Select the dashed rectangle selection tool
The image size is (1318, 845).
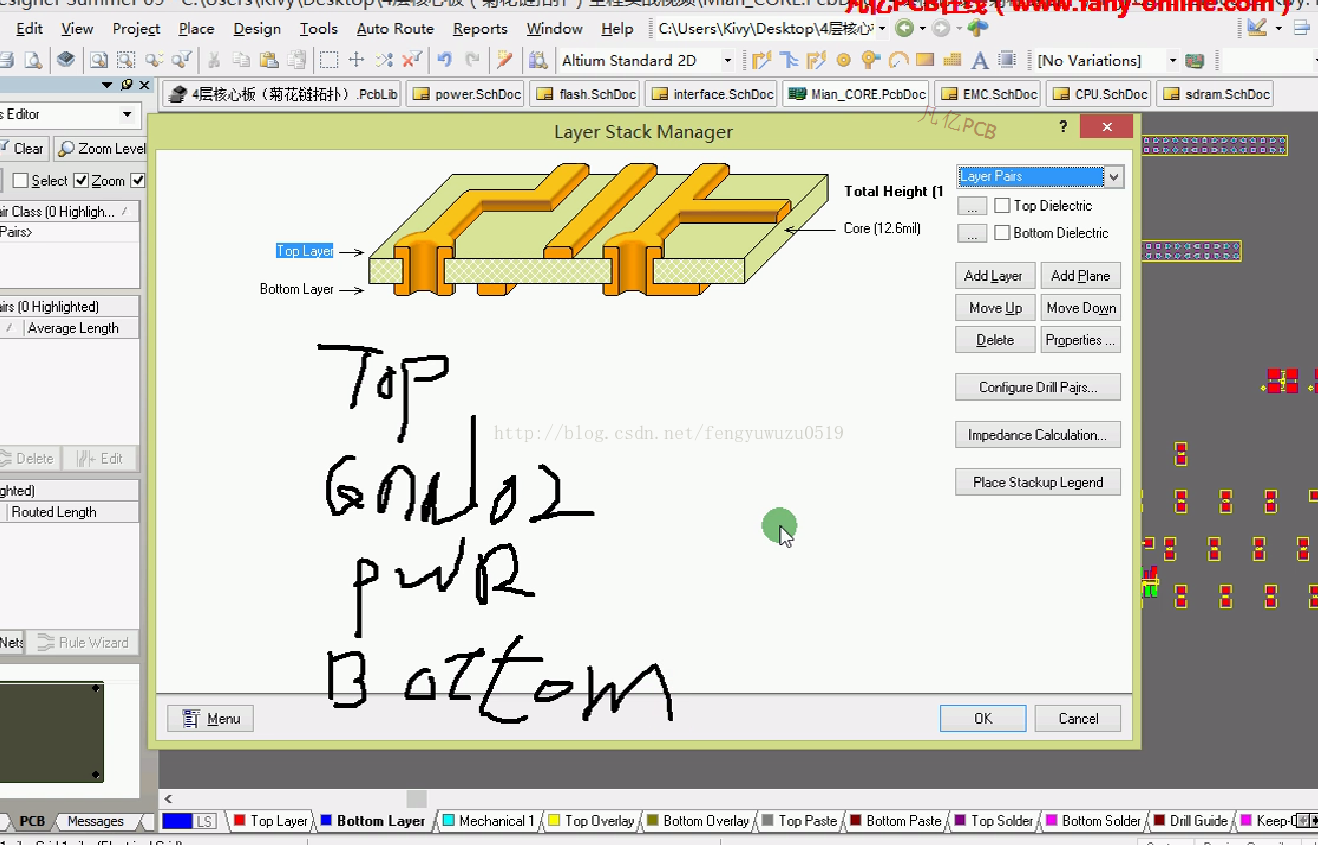329,60
